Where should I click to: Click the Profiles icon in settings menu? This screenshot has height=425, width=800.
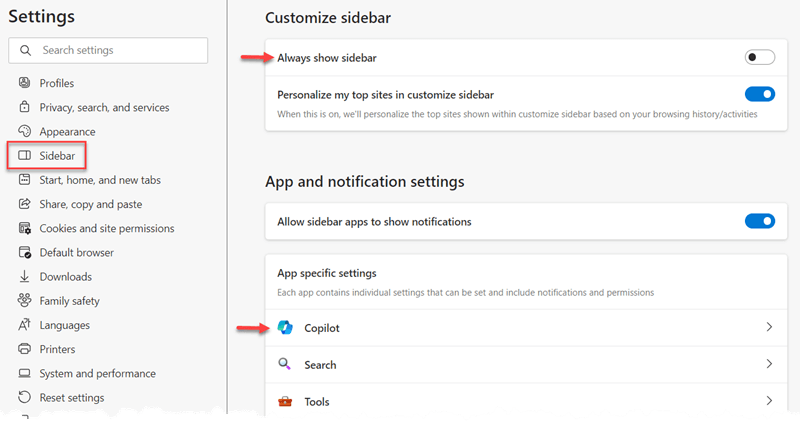click(x=25, y=83)
